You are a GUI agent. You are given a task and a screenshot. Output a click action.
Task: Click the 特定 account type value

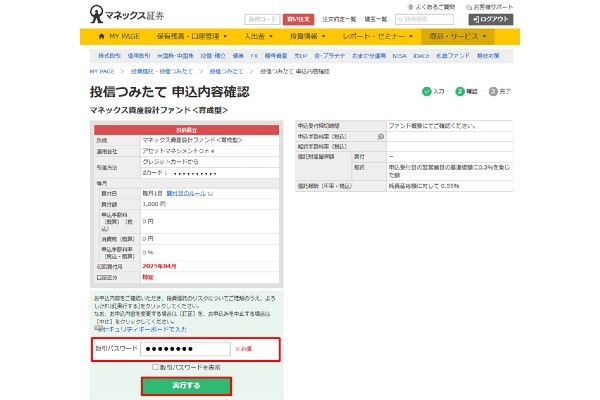point(148,277)
